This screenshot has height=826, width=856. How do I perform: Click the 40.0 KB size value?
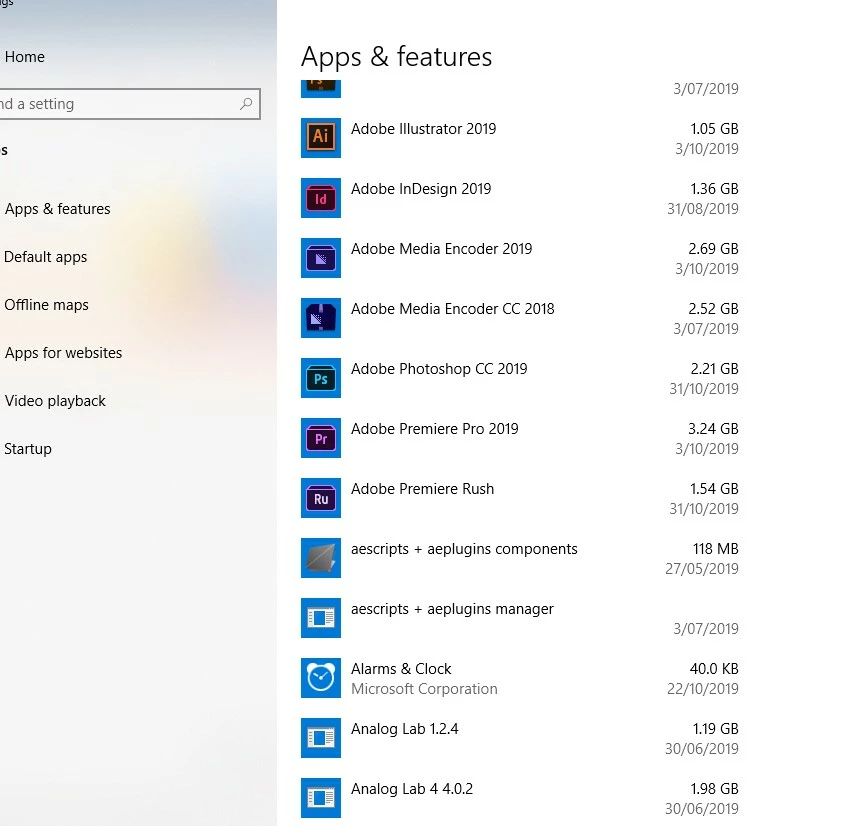pyautogui.click(x=714, y=669)
